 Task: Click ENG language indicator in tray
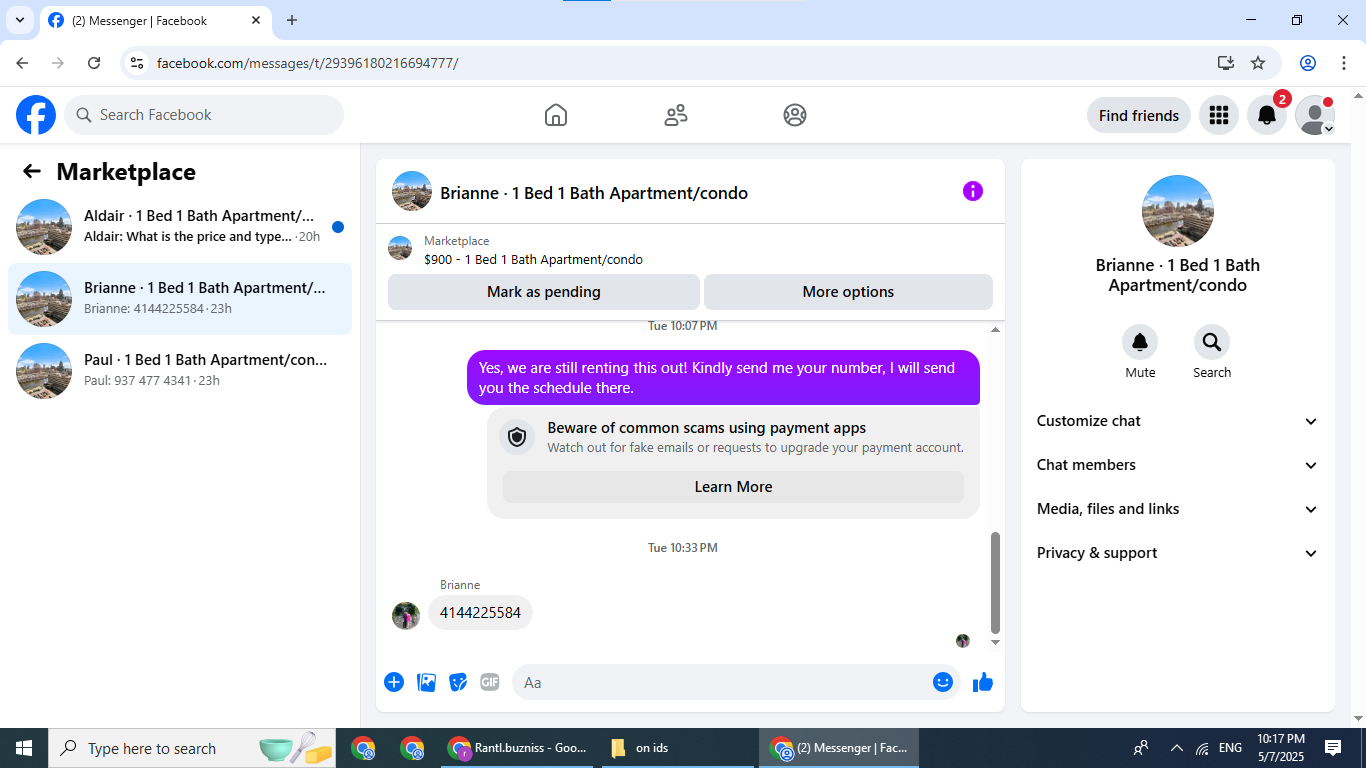pyautogui.click(x=1230, y=748)
